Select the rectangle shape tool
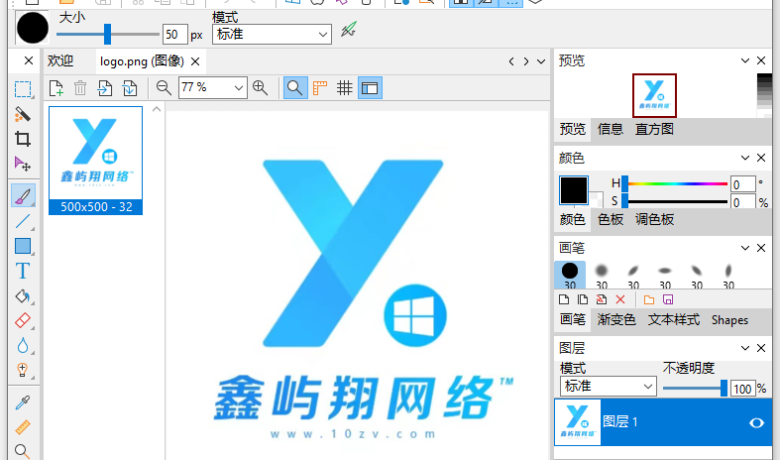Viewport: 780px width, 460px height. point(23,246)
